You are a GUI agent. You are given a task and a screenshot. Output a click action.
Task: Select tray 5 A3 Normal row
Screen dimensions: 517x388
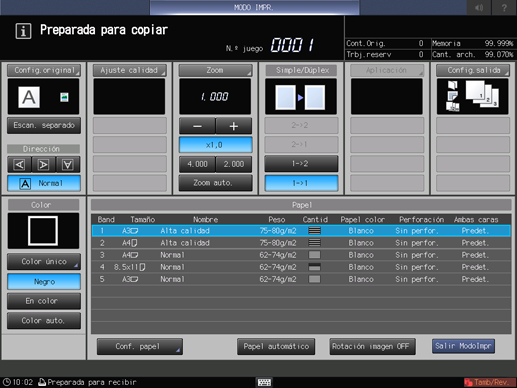tap(301, 279)
